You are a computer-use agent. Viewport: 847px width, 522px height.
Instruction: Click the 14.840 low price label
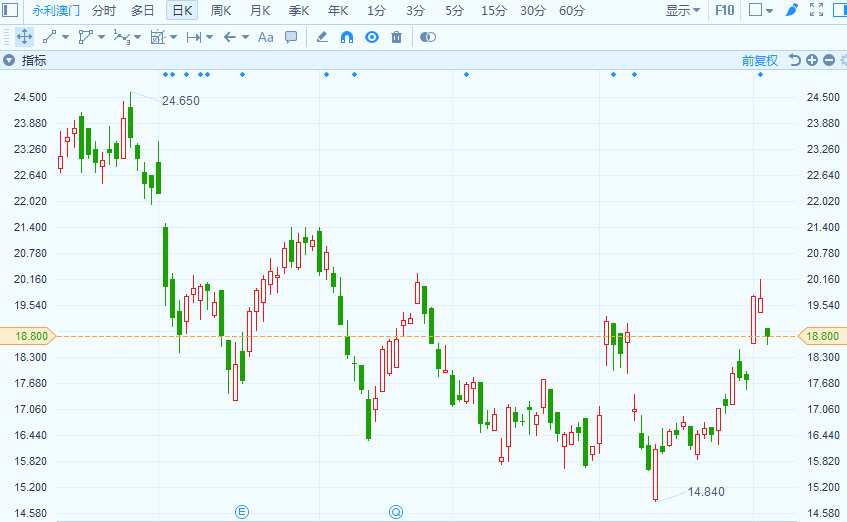coord(705,492)
